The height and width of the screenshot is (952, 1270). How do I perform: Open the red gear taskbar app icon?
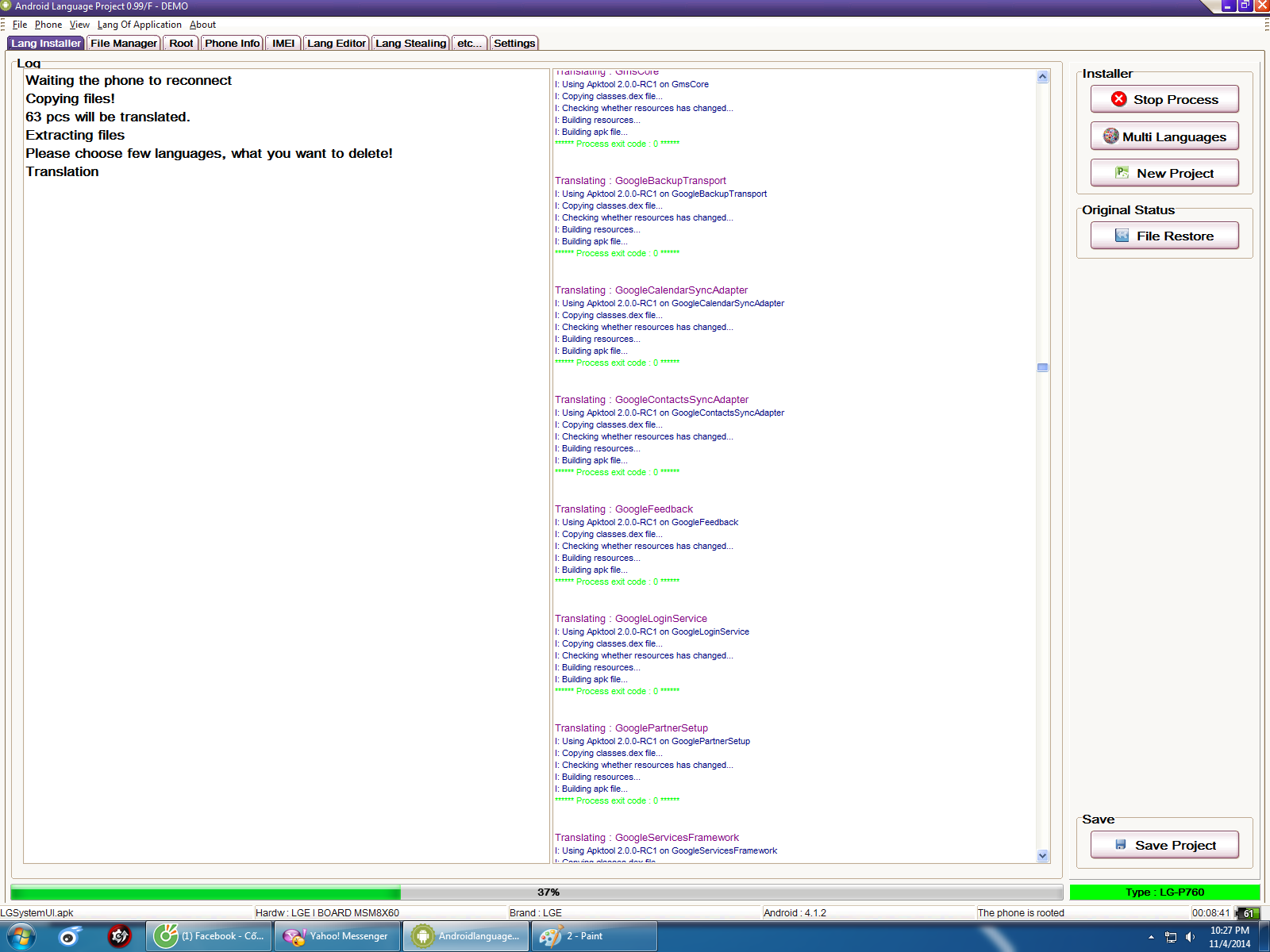coord(119,936)
